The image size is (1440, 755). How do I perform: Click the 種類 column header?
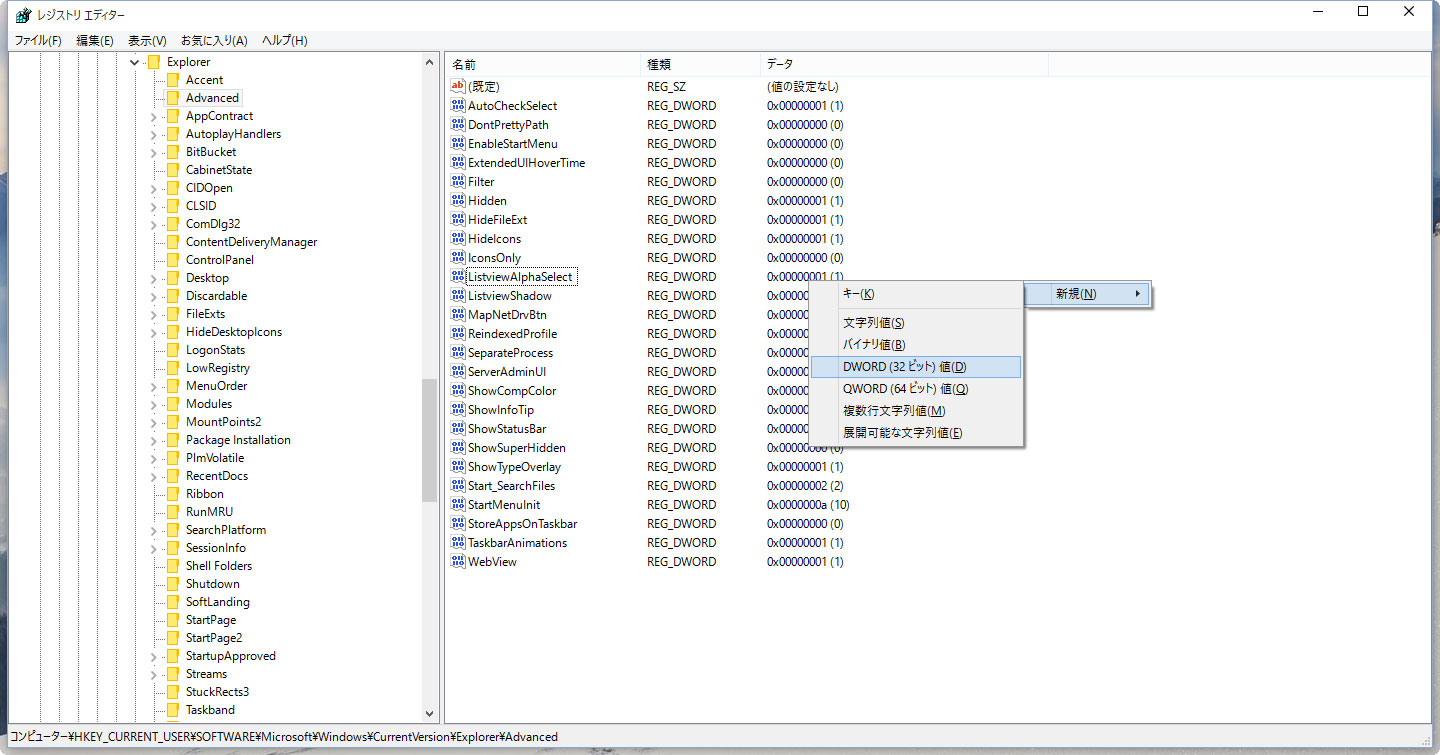[698, 64]
